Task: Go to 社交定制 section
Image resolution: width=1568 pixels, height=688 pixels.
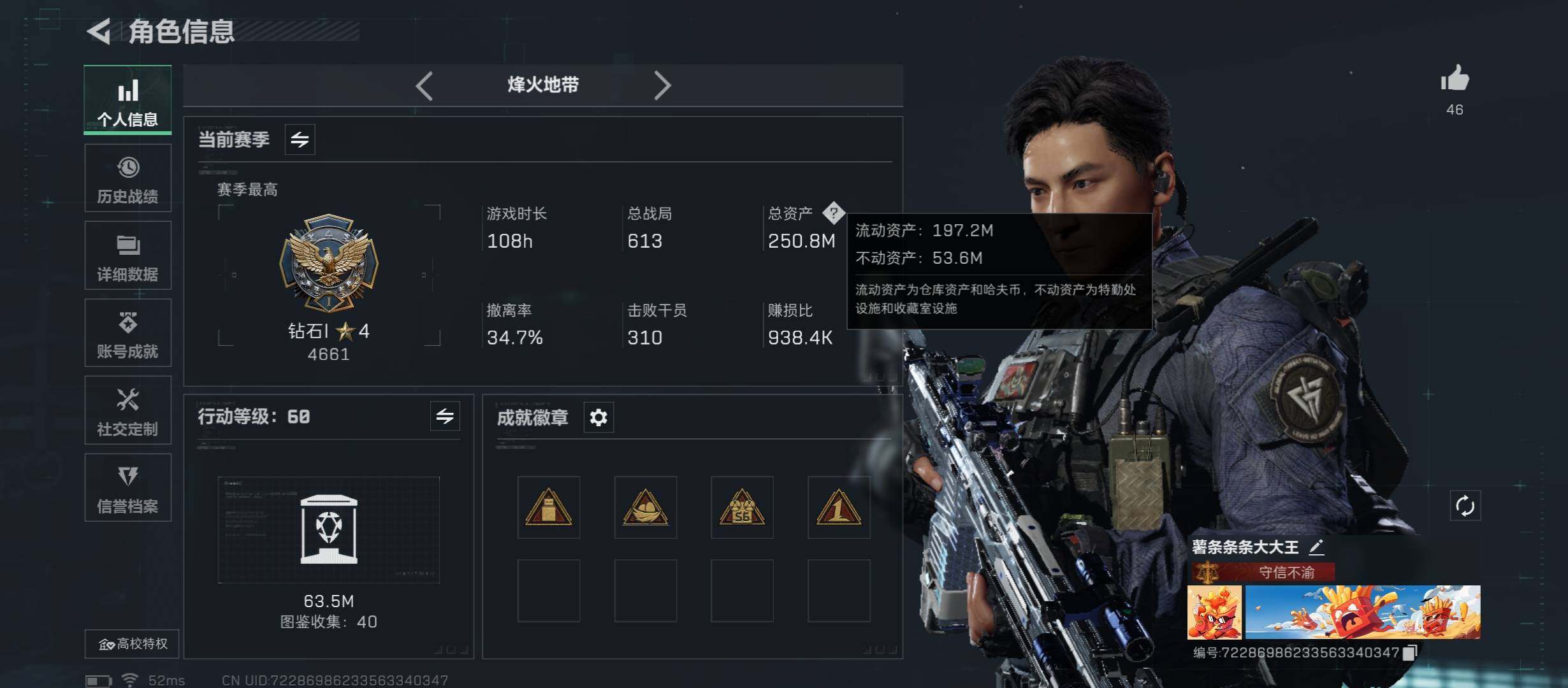Action: pos(127,410)
